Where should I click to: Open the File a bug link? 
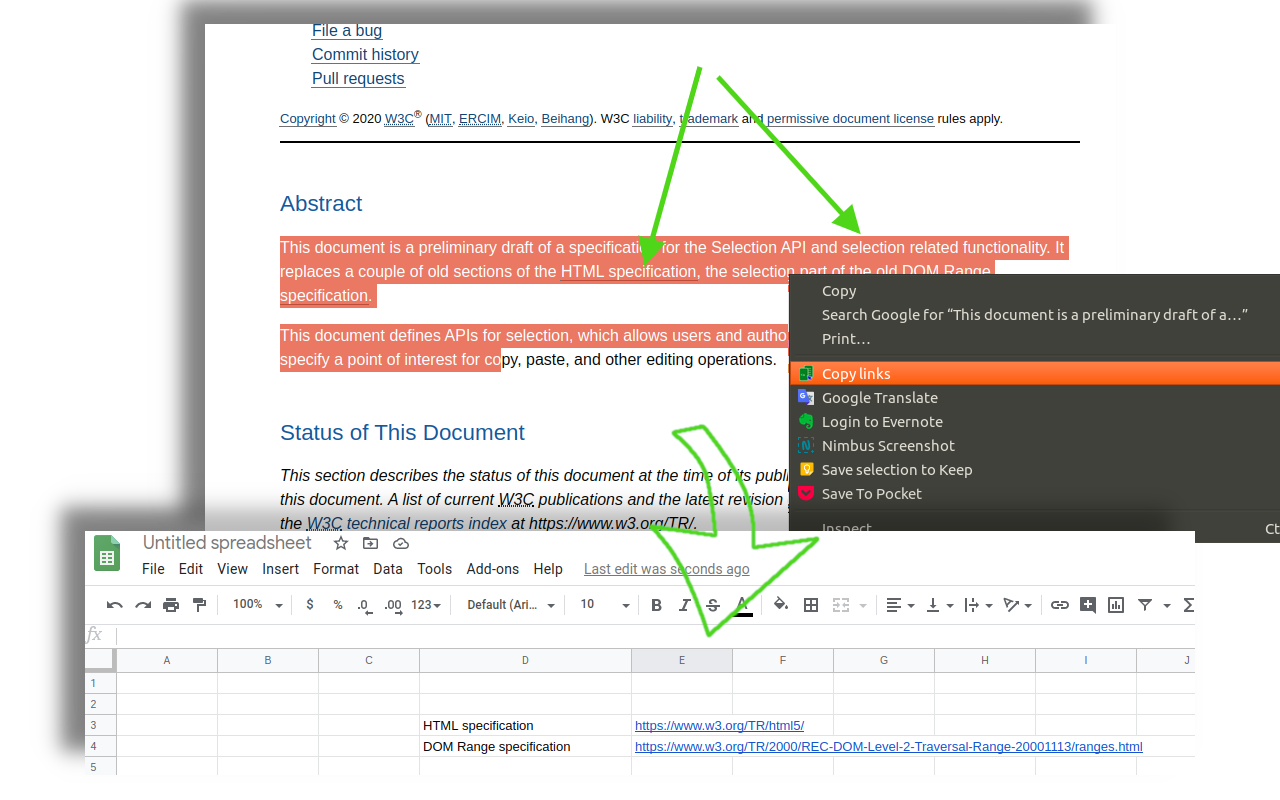[x=347, y=31]
